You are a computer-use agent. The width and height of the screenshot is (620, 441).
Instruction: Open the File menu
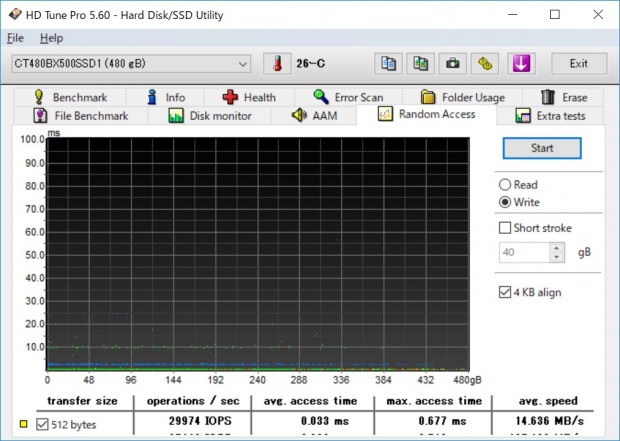click(15, 38)
